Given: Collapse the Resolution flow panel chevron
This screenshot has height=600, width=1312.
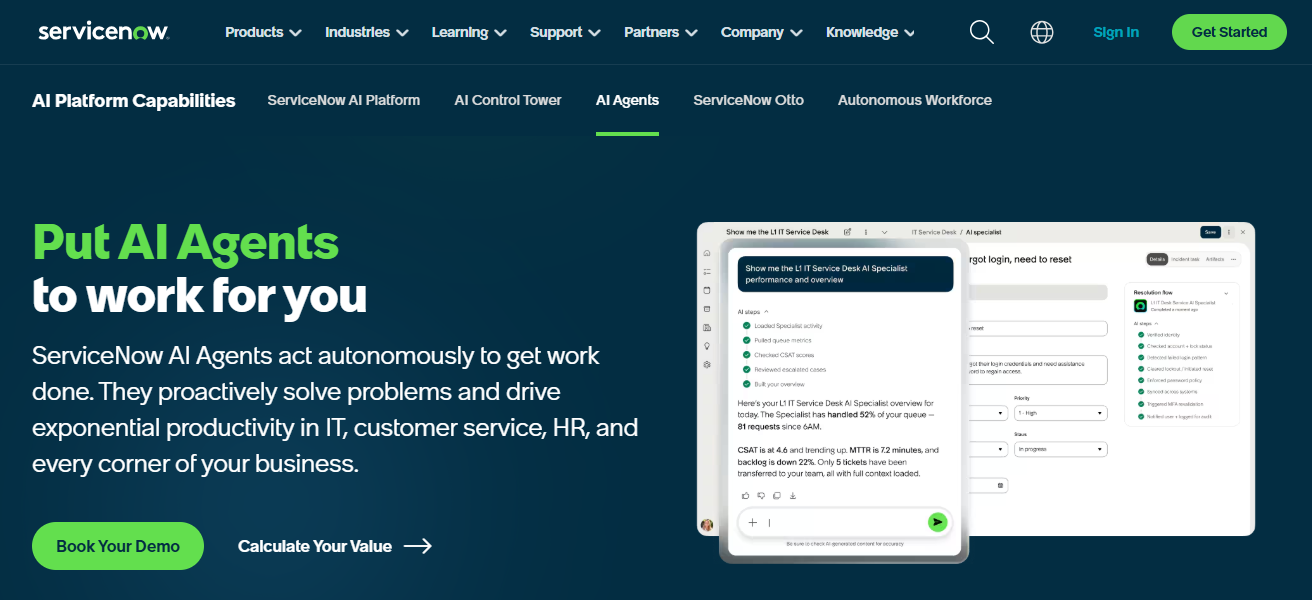Looking at the screenshot, I should click(1226, 293).
